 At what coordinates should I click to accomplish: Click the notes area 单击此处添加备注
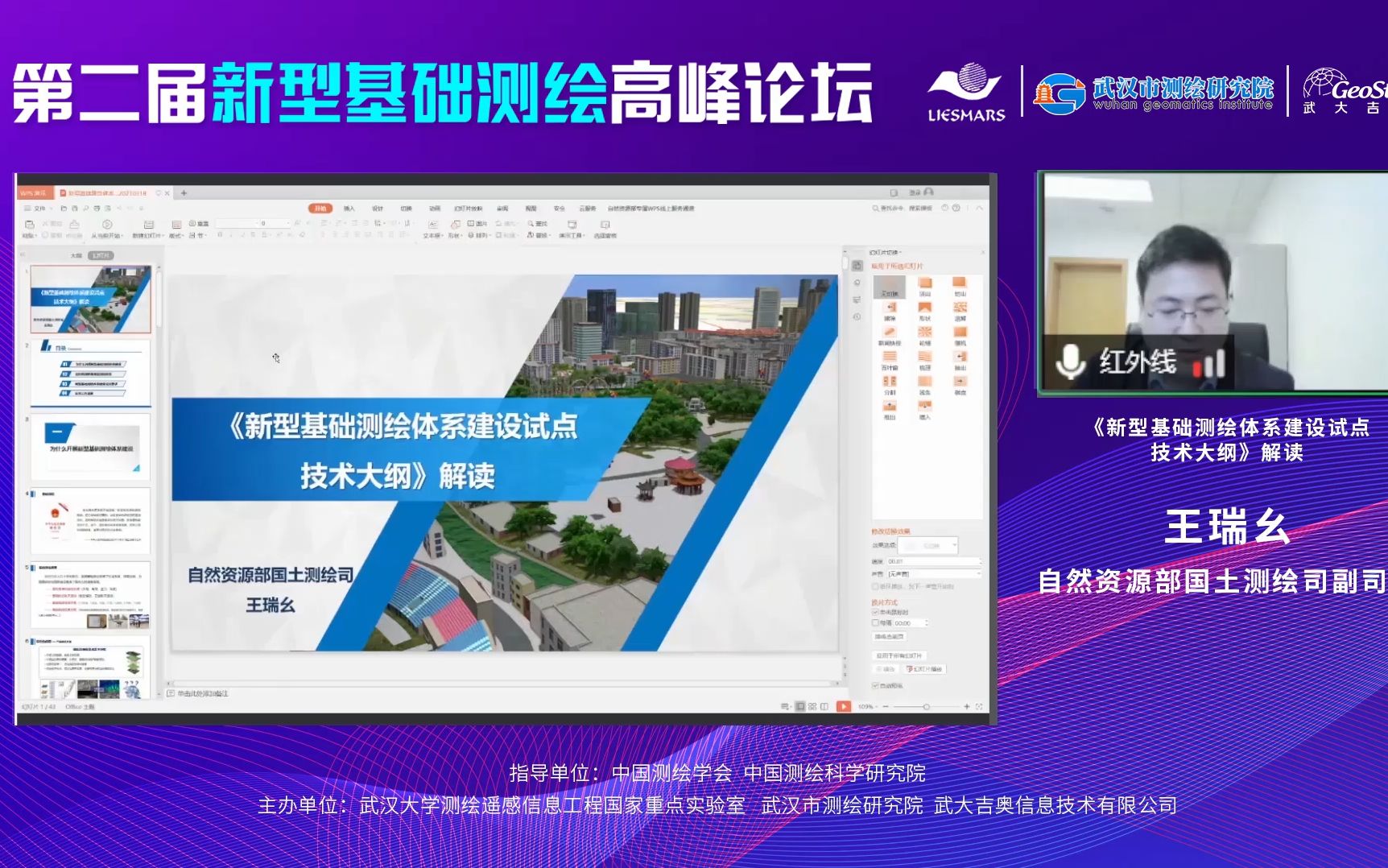203,693
